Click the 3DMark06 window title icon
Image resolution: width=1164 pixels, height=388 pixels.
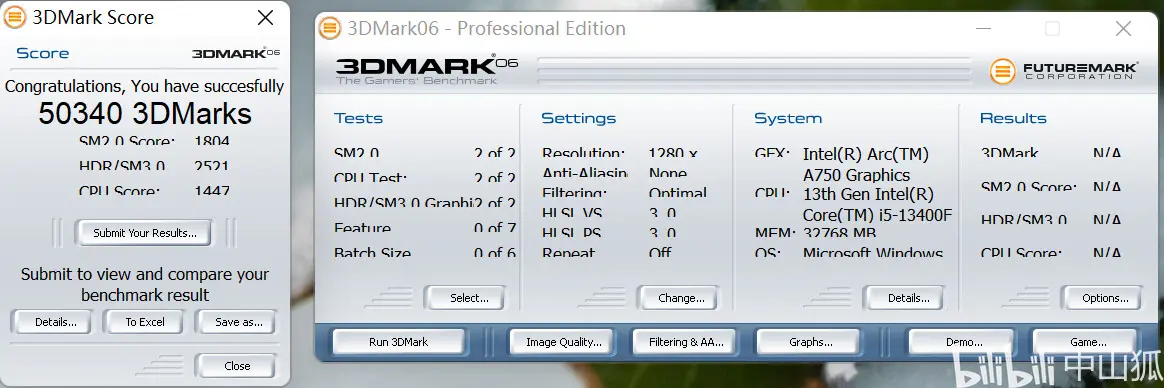click(330, 28)
